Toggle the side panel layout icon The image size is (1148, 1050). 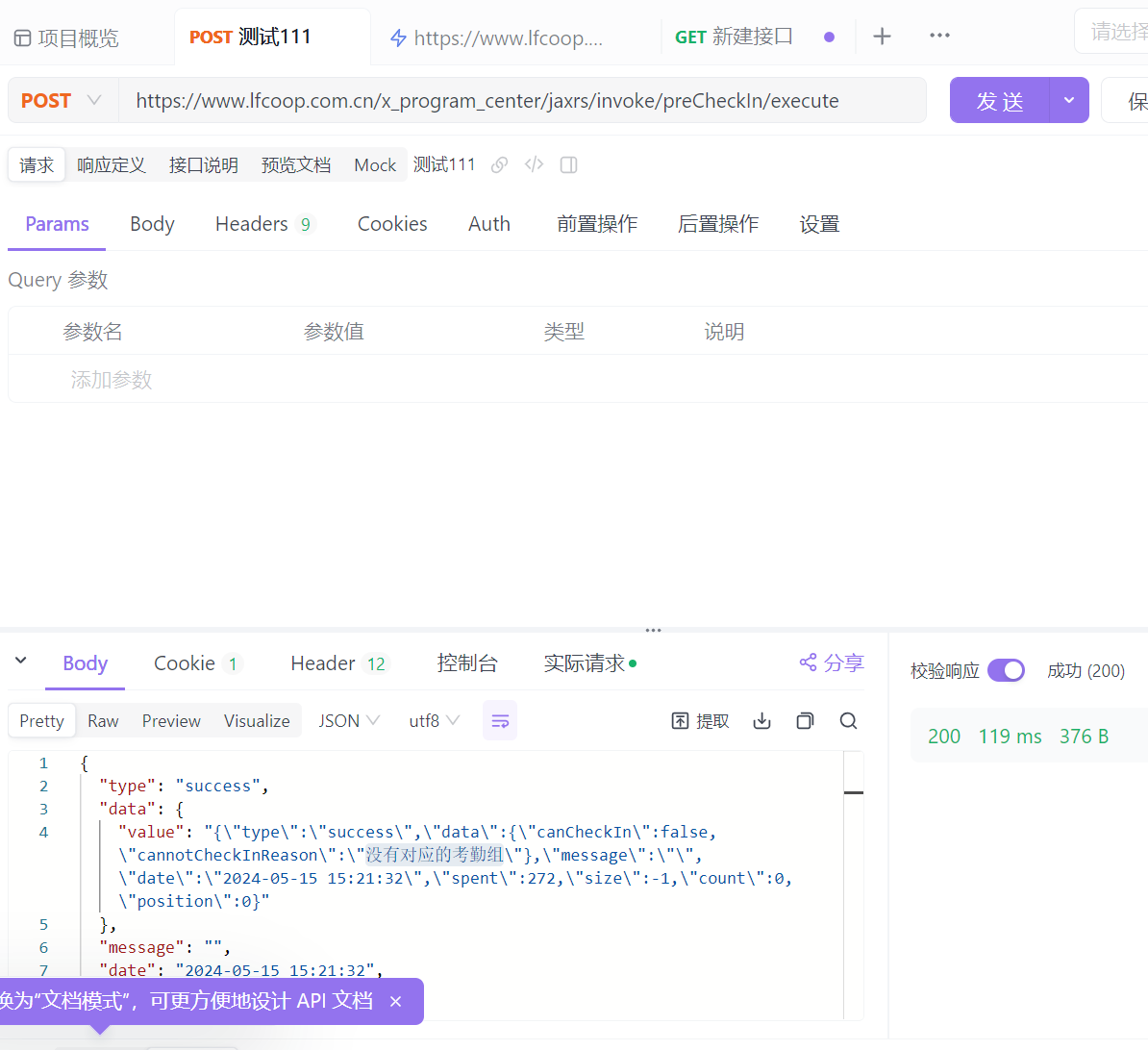568,164
